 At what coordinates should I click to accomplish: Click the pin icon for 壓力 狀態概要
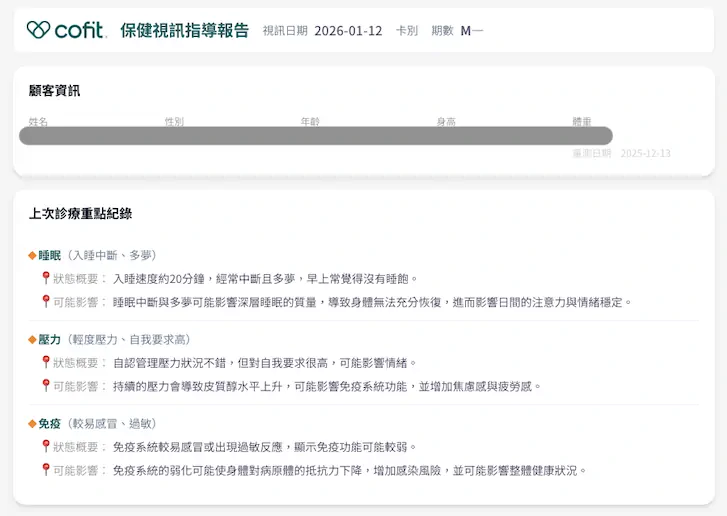click(45, 362)
